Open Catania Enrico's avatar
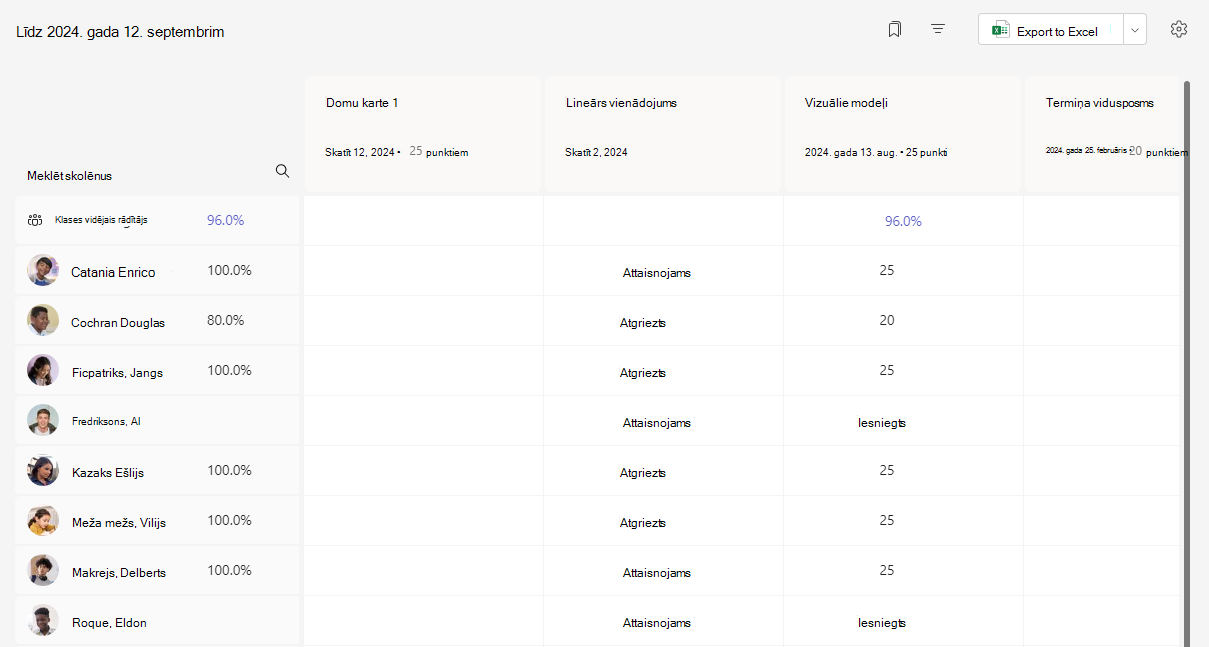The height and width of the screenshot is (647, 1209). (x=43, y=270)
